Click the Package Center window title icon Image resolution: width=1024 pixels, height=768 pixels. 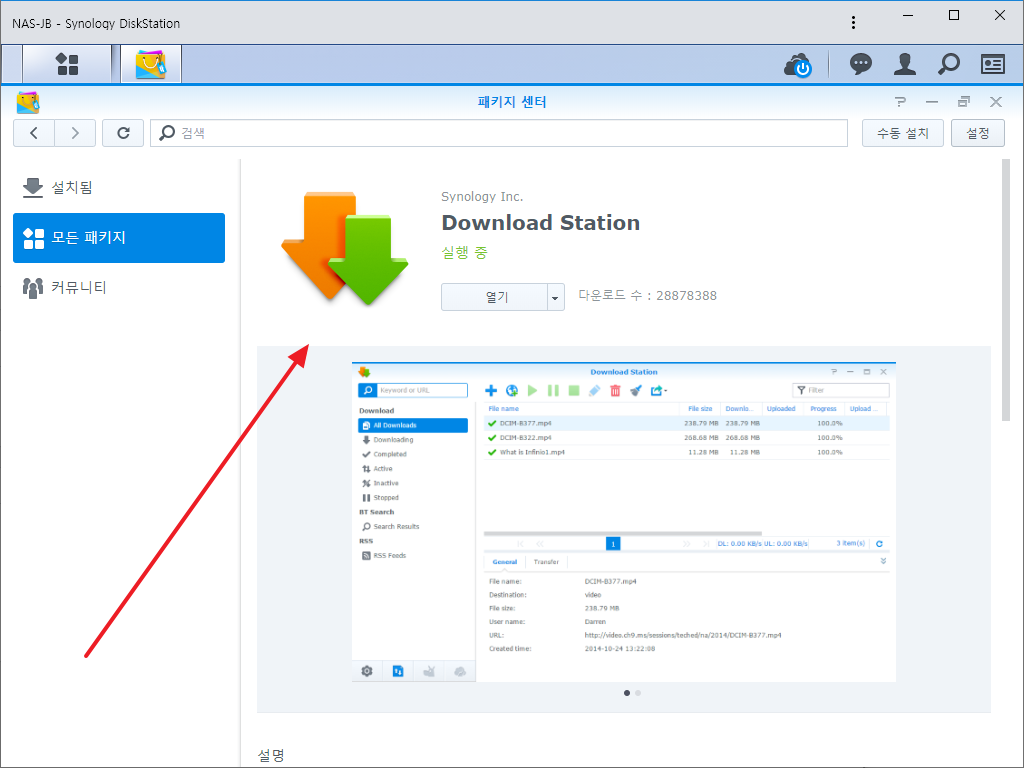28,103
